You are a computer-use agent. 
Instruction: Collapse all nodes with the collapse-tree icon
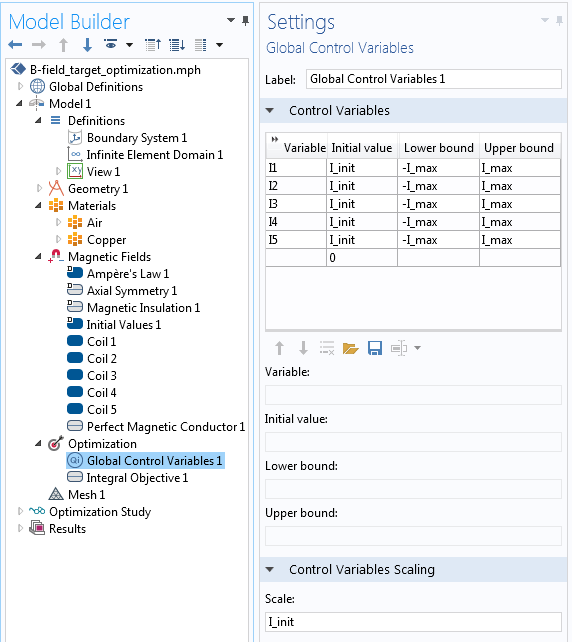pos(153,45)
